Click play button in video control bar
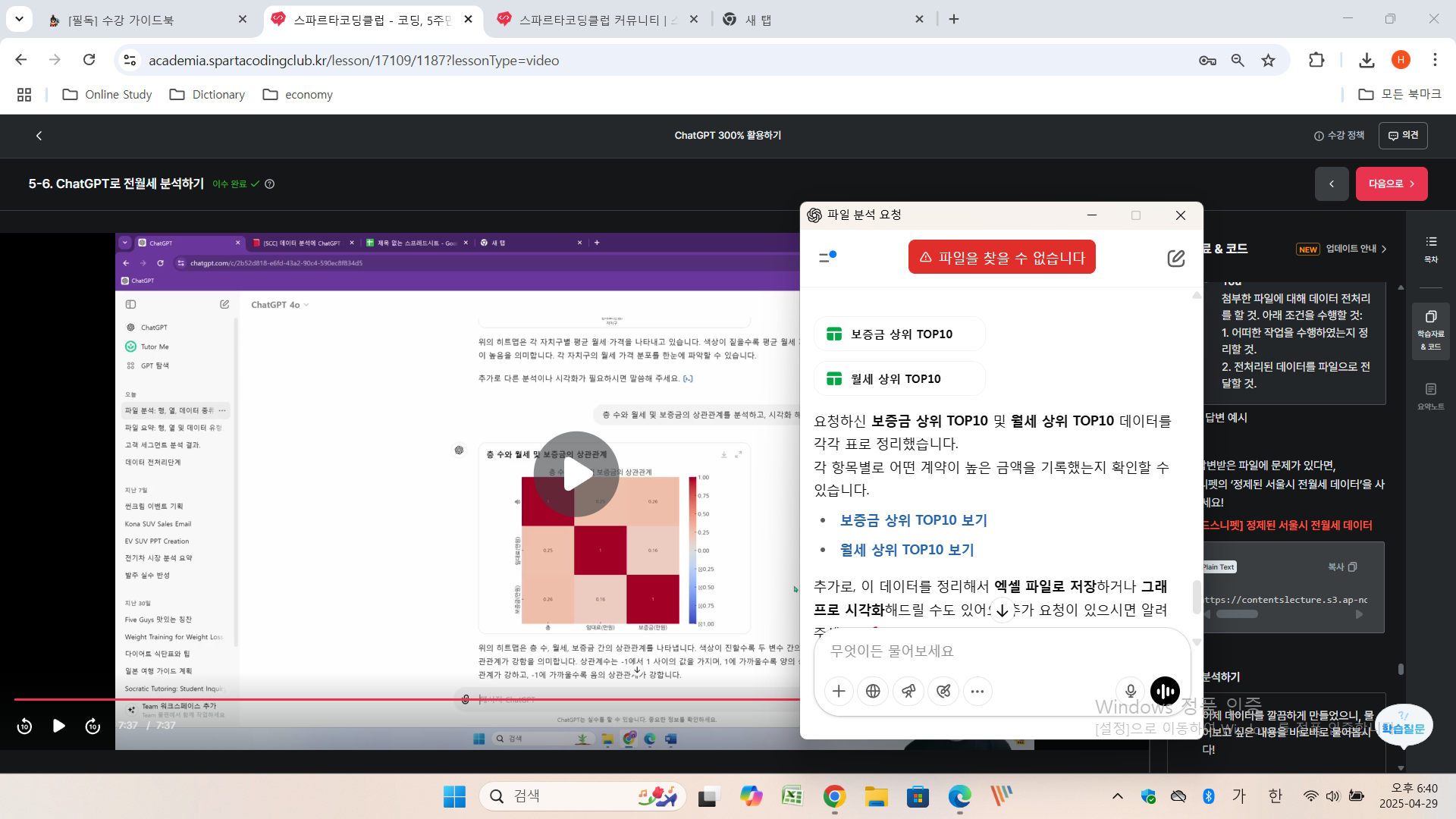The image size is (1456, 819). click(x=58, y=726)
